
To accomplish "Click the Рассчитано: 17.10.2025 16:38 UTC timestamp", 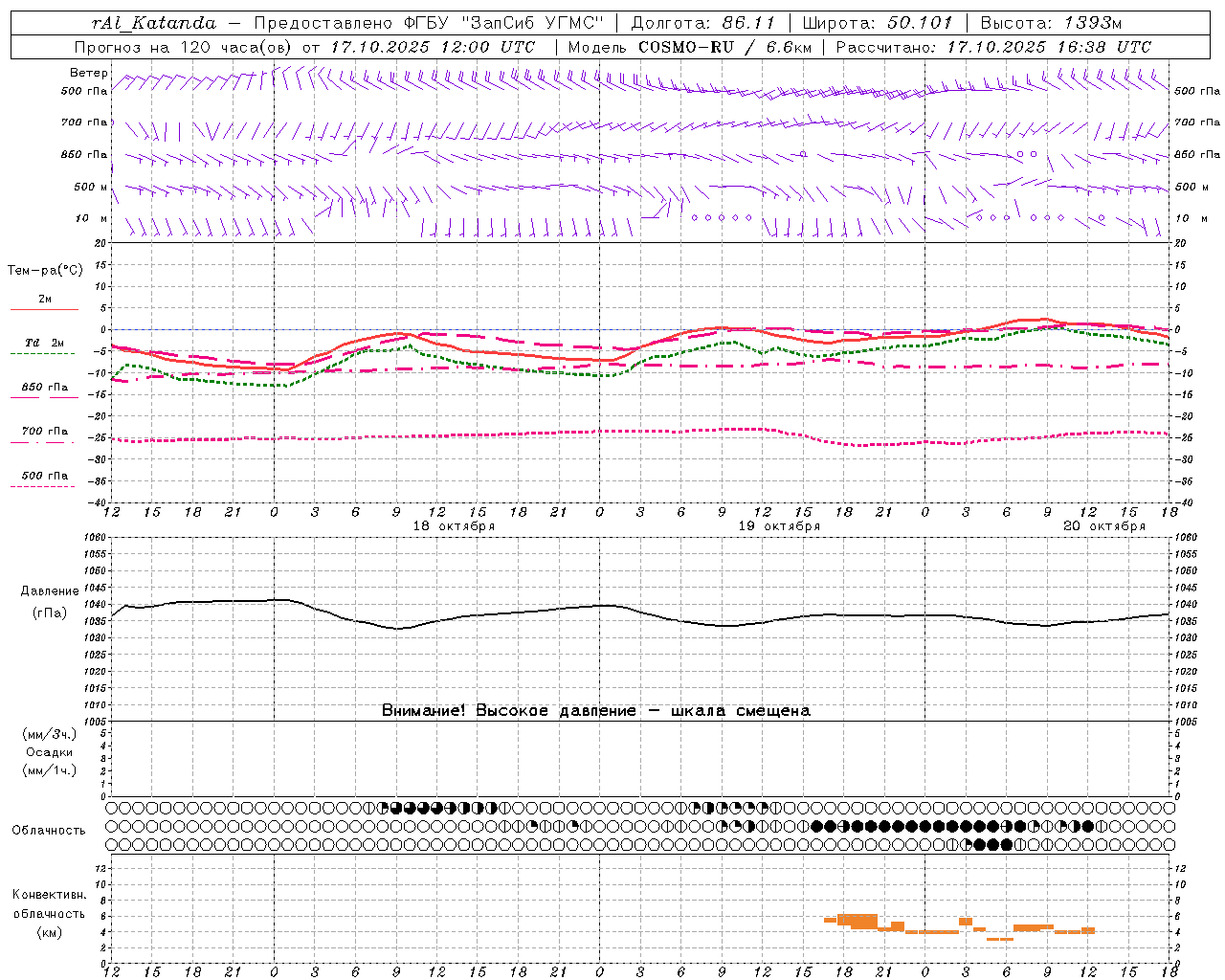I will pos(993,47).
